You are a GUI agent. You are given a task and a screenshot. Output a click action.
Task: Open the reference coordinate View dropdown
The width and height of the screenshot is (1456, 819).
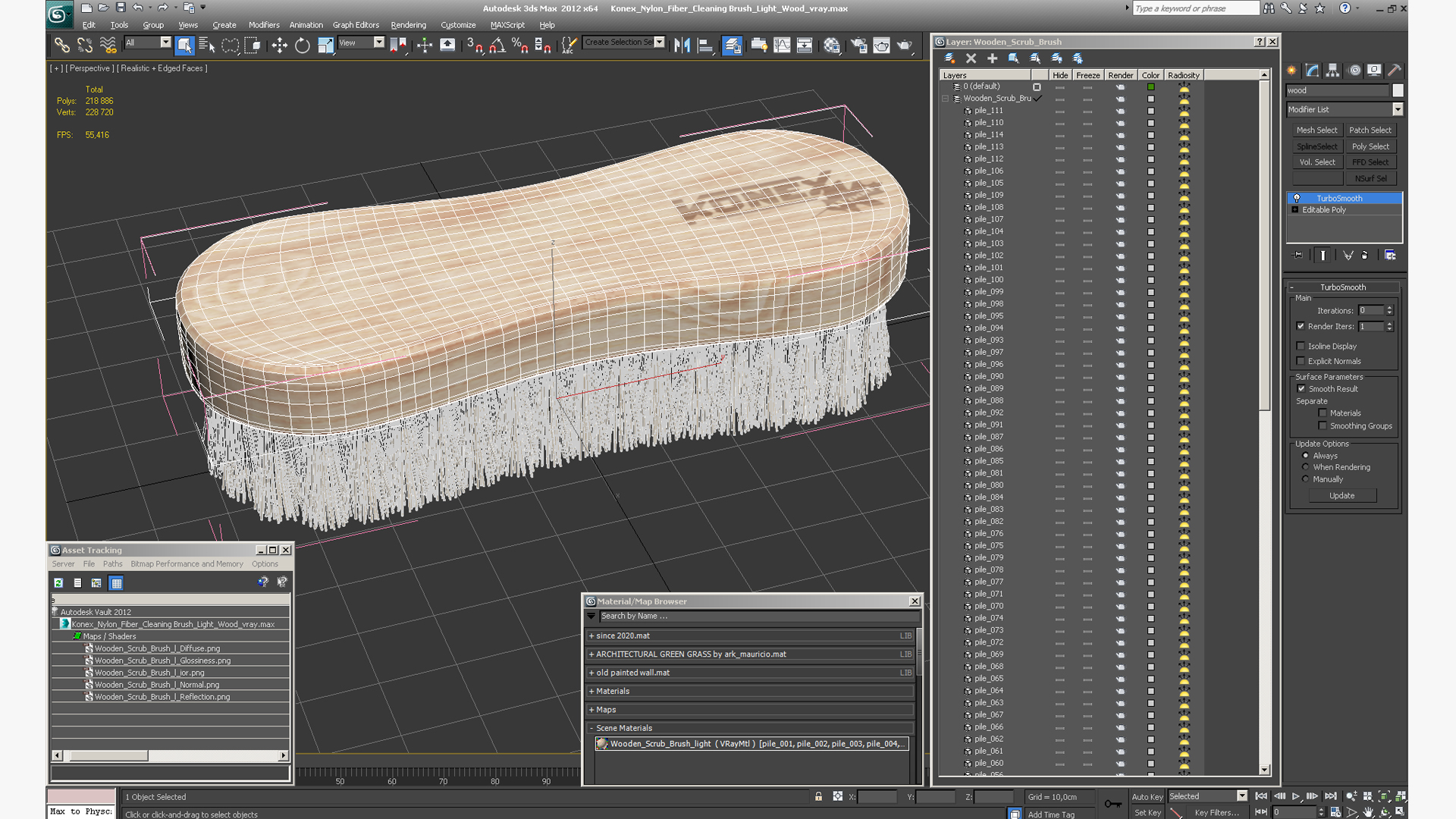[x=378, y=42]
